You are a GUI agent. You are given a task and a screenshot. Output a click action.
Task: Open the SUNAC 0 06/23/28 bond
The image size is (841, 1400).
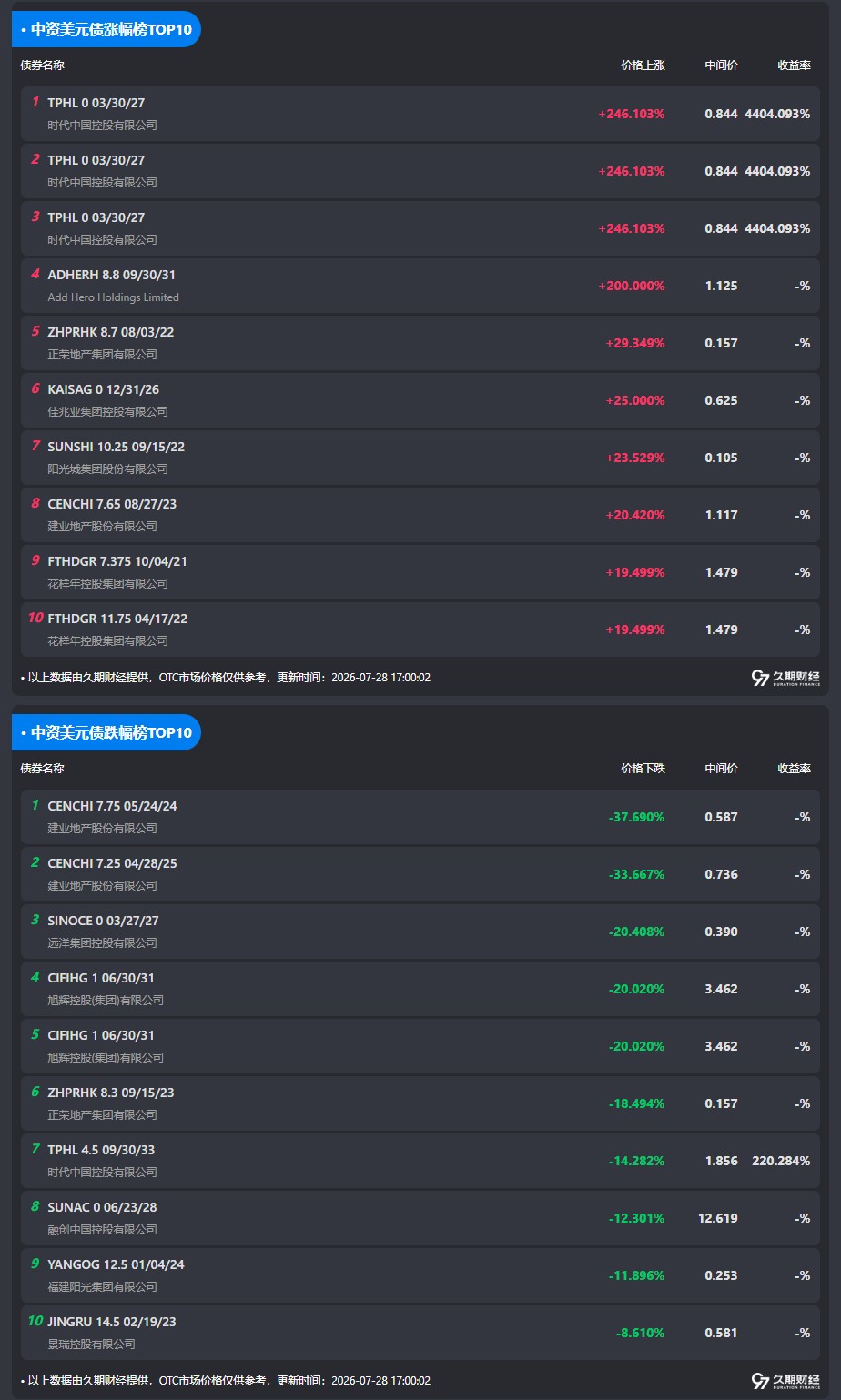[420, 1218]
